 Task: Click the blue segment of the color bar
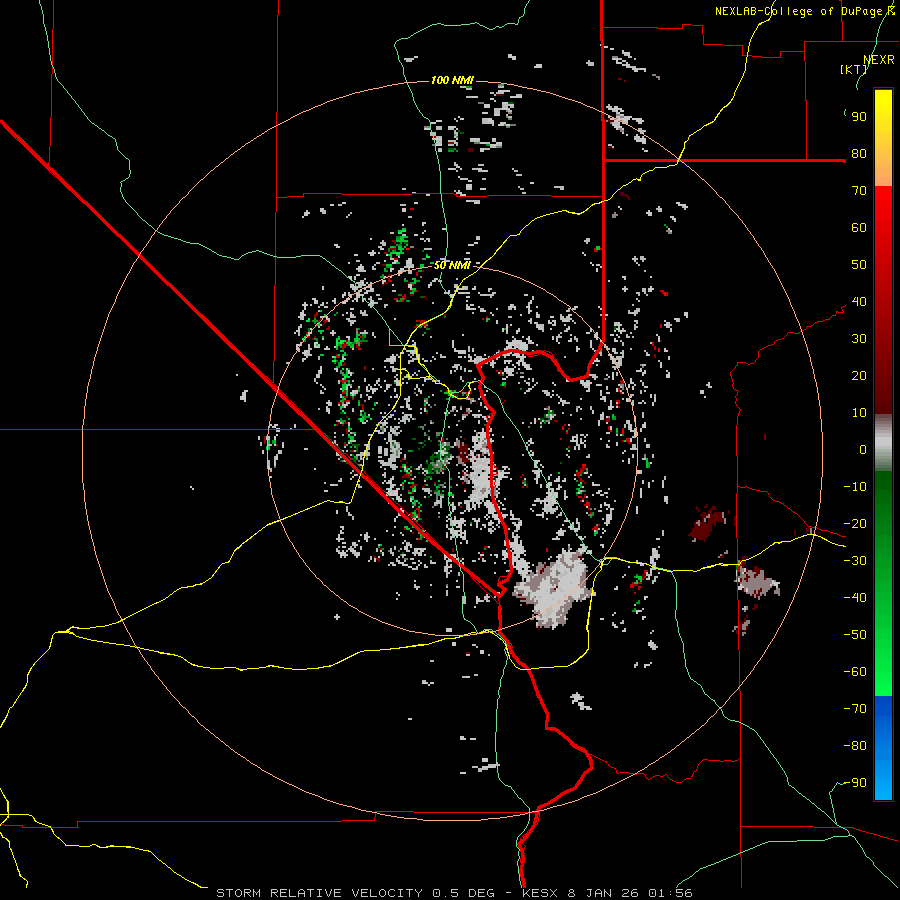coord(883,748)
